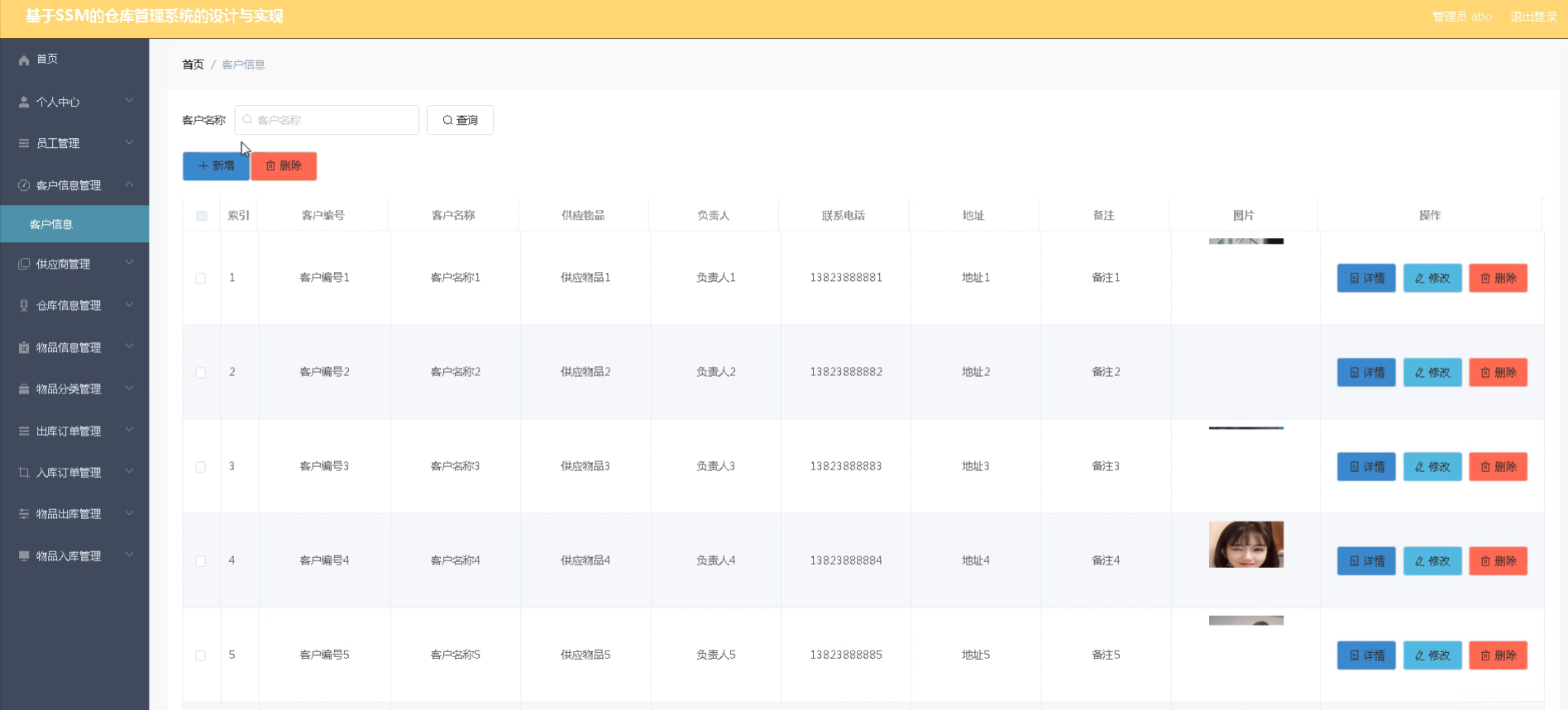The image size is (1568, 710).
Task: Click the icon beside 入库订单管理
Action: 24,472
